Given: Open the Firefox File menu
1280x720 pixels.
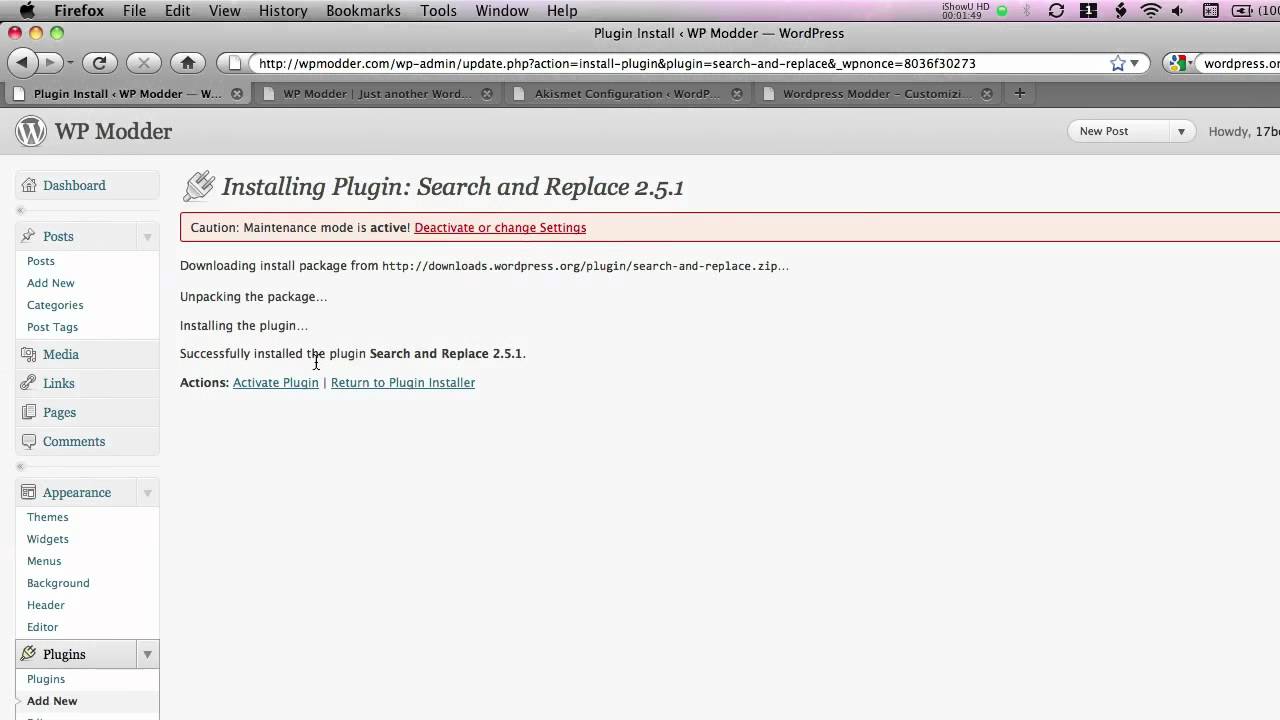Looking at the screenshot, I should pos(134,10).
